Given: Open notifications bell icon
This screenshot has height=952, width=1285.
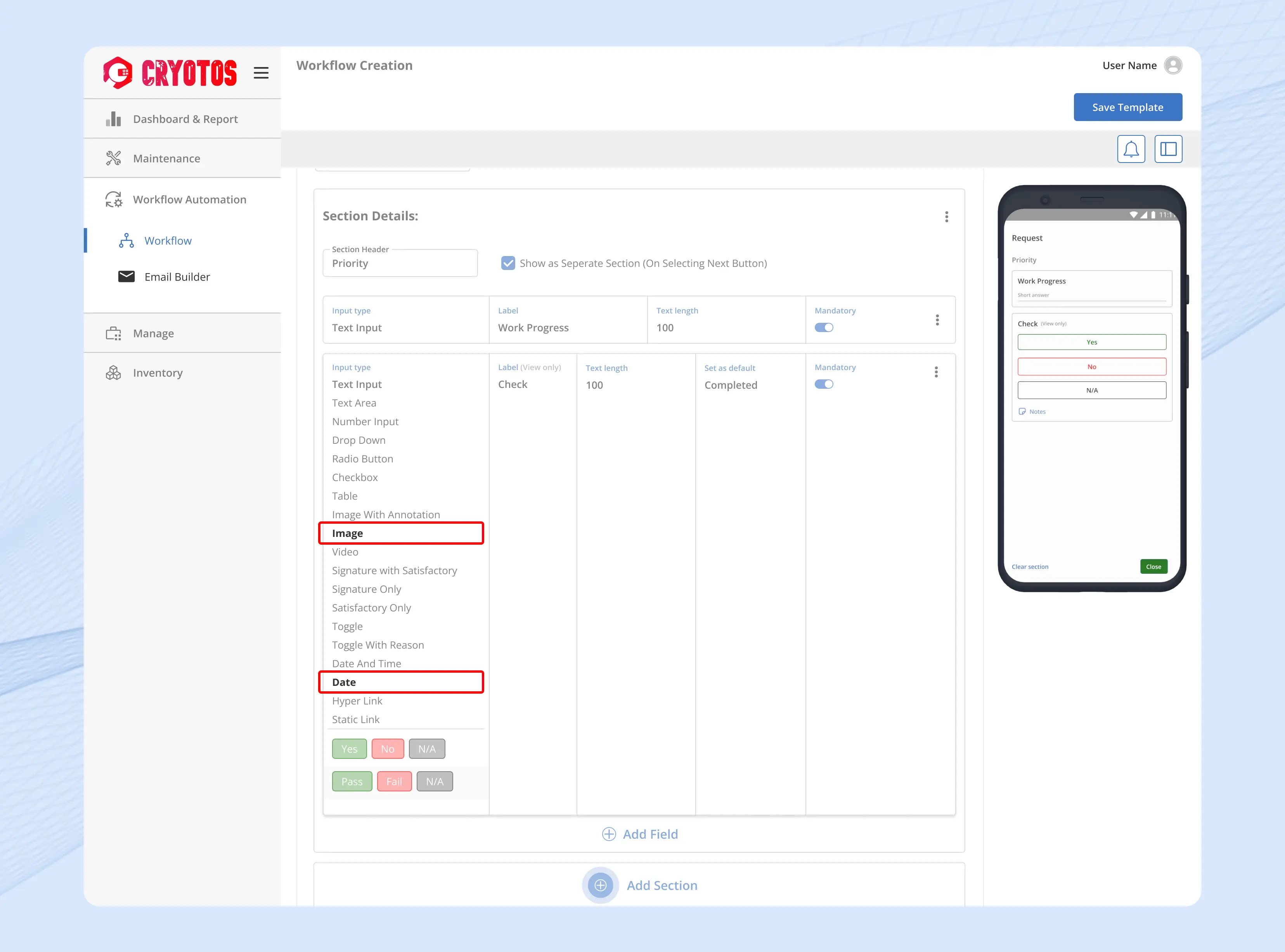Looking at the screenshot, I should click(1131, 149).
